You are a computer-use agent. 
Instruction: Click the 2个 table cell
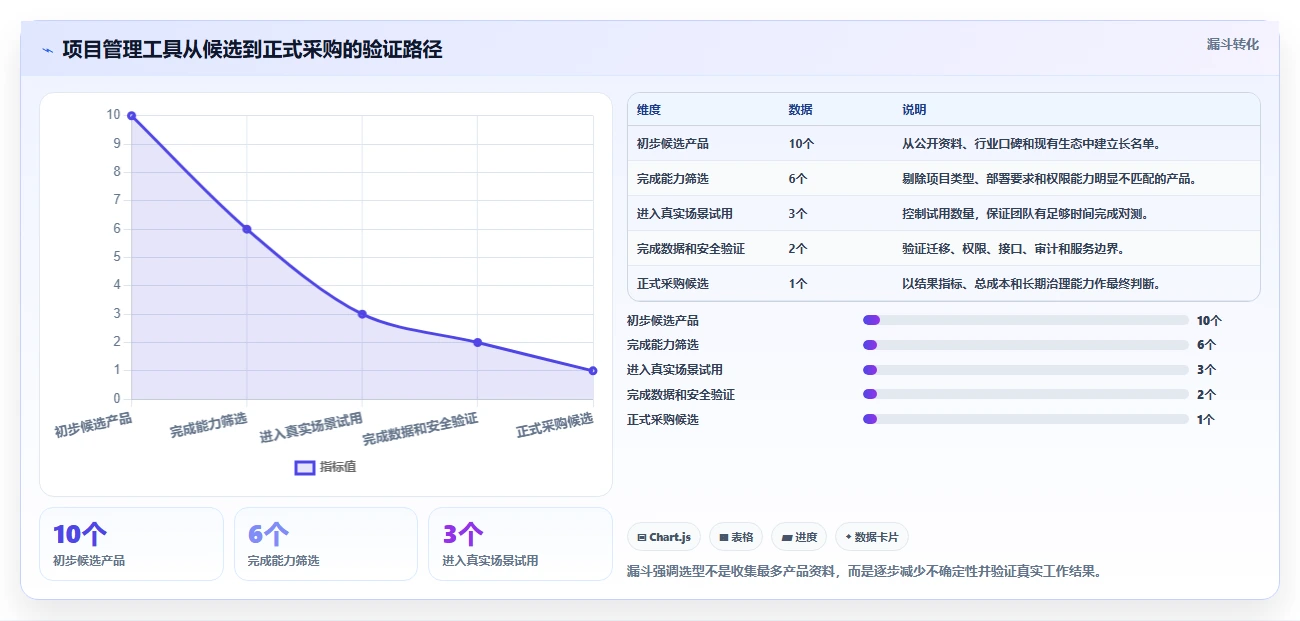[x=798, y=249]
